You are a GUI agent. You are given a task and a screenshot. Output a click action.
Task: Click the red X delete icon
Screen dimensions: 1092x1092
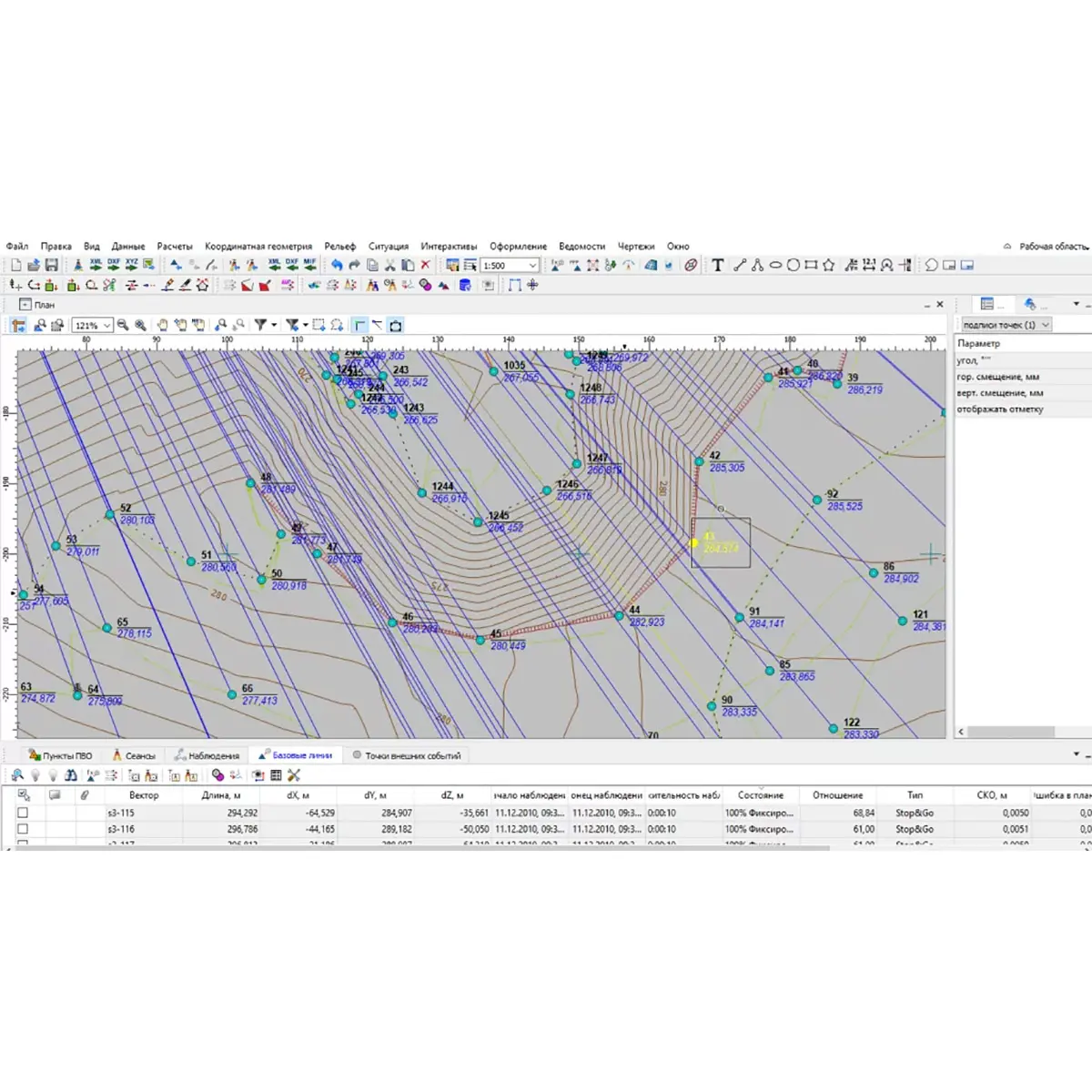pyautogui.click(x=425, y=265)
